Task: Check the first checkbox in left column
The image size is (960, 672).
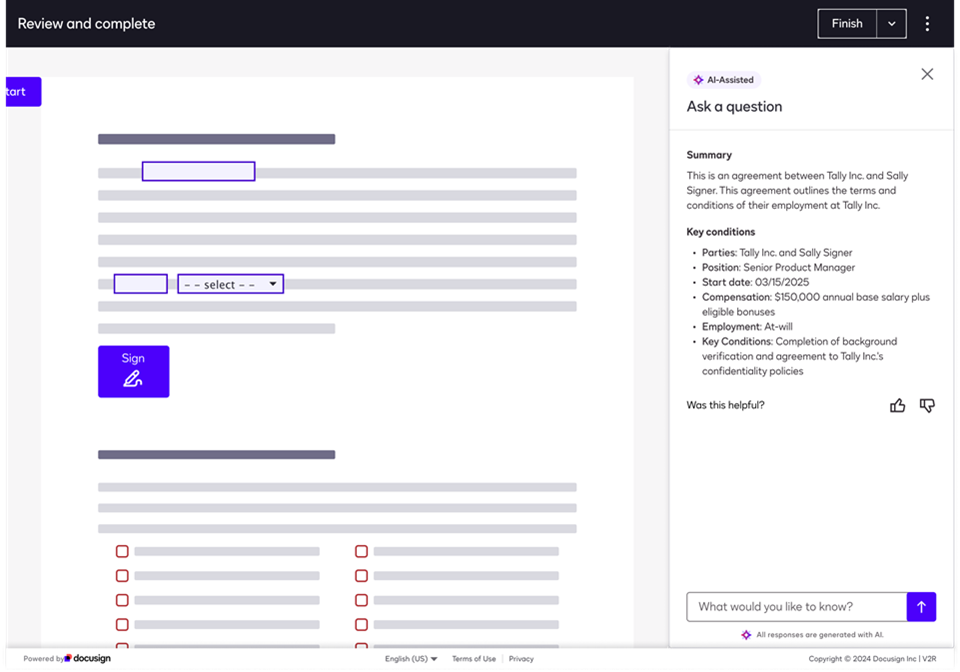Action: click(x=122, y=551)
